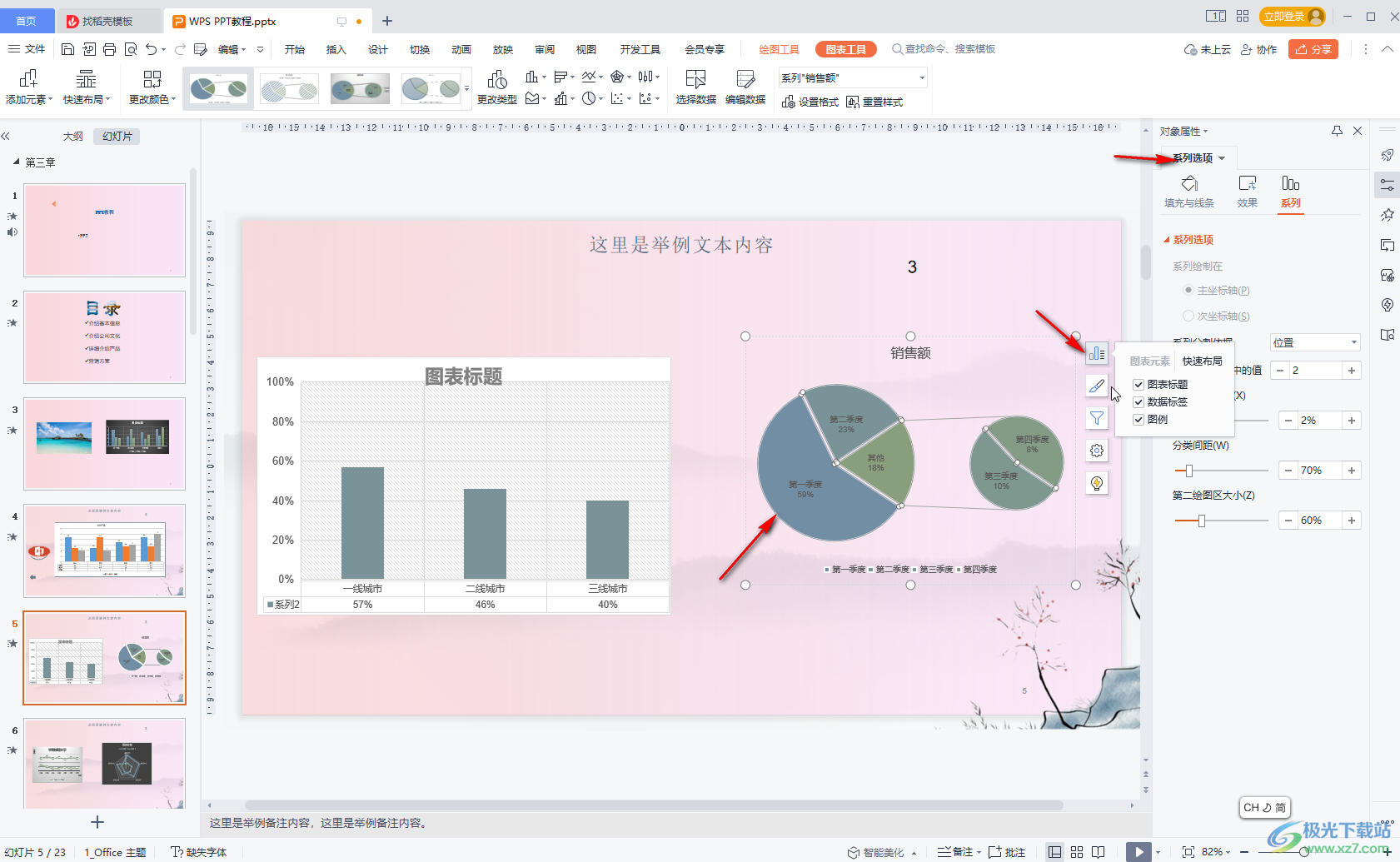Select the primary axis radio button
The height and width of the screenshot is (862, 1400).
[1188, 290]
